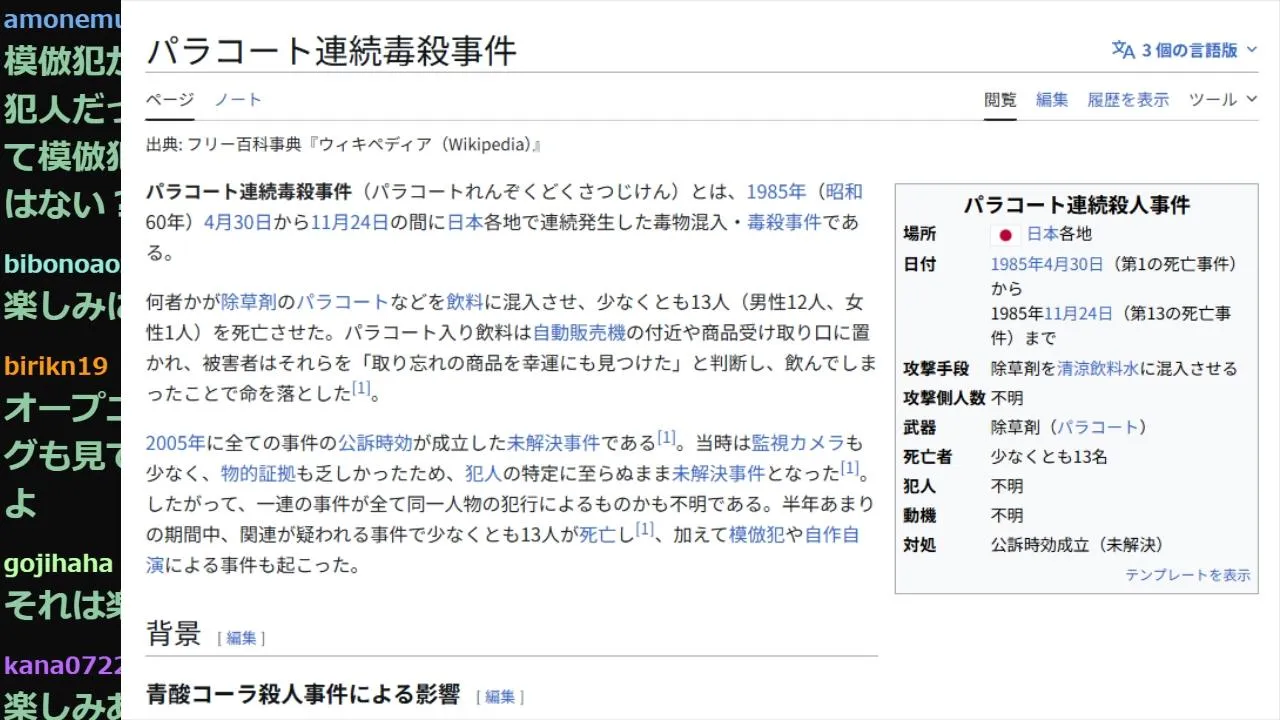This screenshot has height=720, width=1280.
Task: Open the 監視カメラ link
Action: (x=798, y=442)
